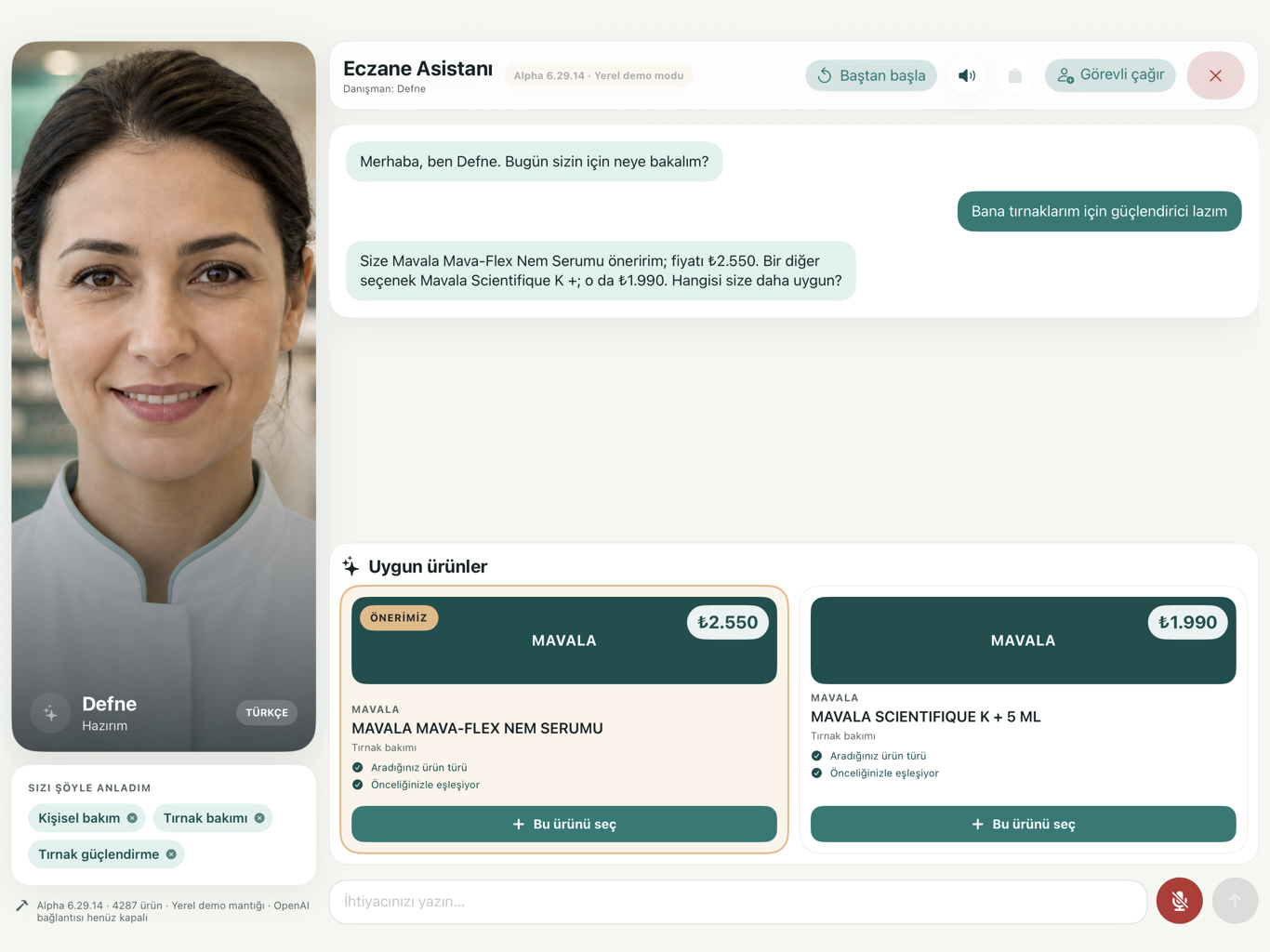Remove the Tırnak bakımı tag
The height and width of the screenshot is (952, 1270).
(259, 818)
